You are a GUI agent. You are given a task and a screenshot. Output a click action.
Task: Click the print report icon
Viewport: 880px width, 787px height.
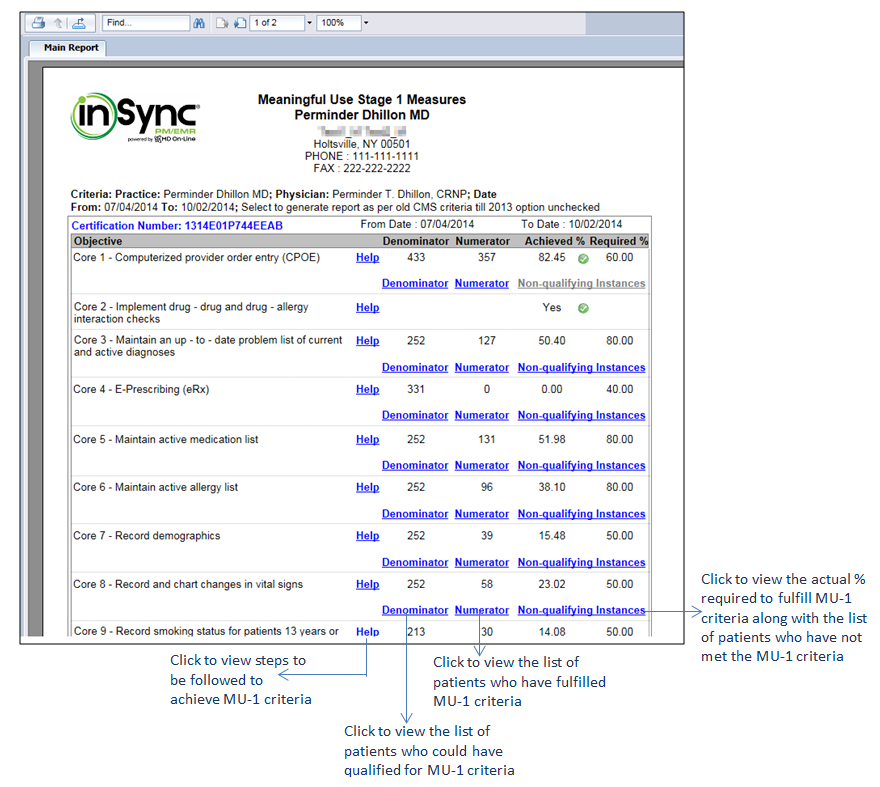click(x=38, y=23)
